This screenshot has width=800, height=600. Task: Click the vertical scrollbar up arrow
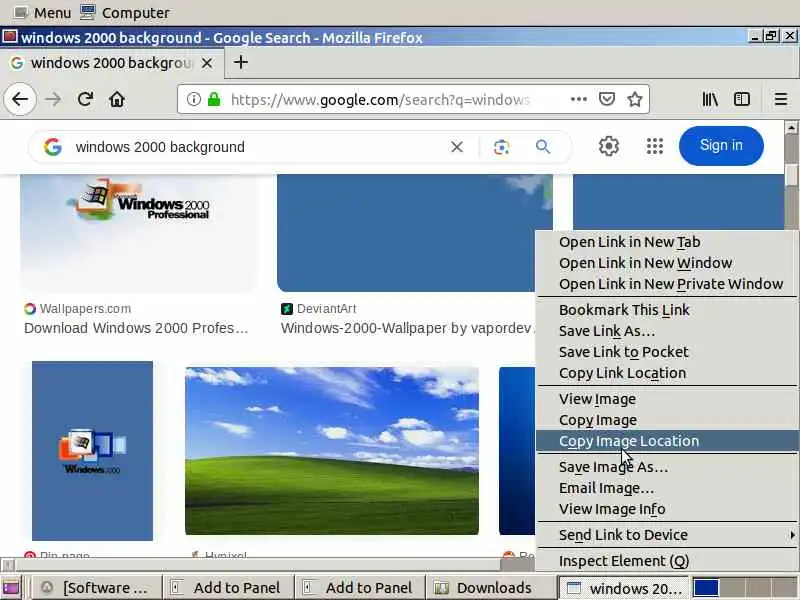pyautogui.click(x=791, y=127)
